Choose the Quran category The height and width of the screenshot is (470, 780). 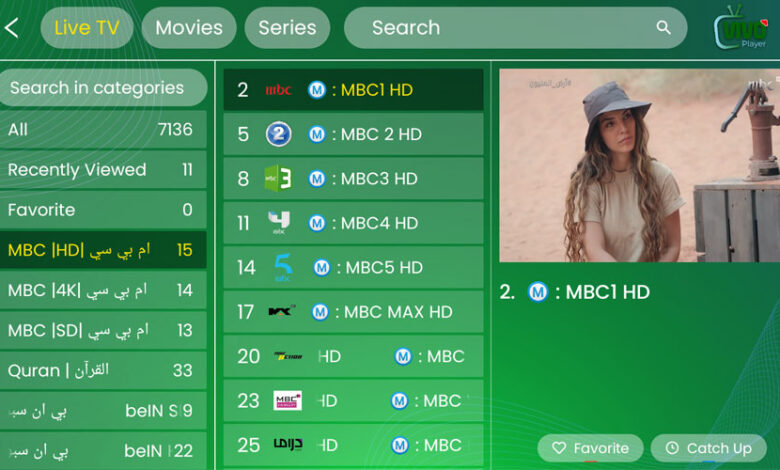tap(102, 370)
